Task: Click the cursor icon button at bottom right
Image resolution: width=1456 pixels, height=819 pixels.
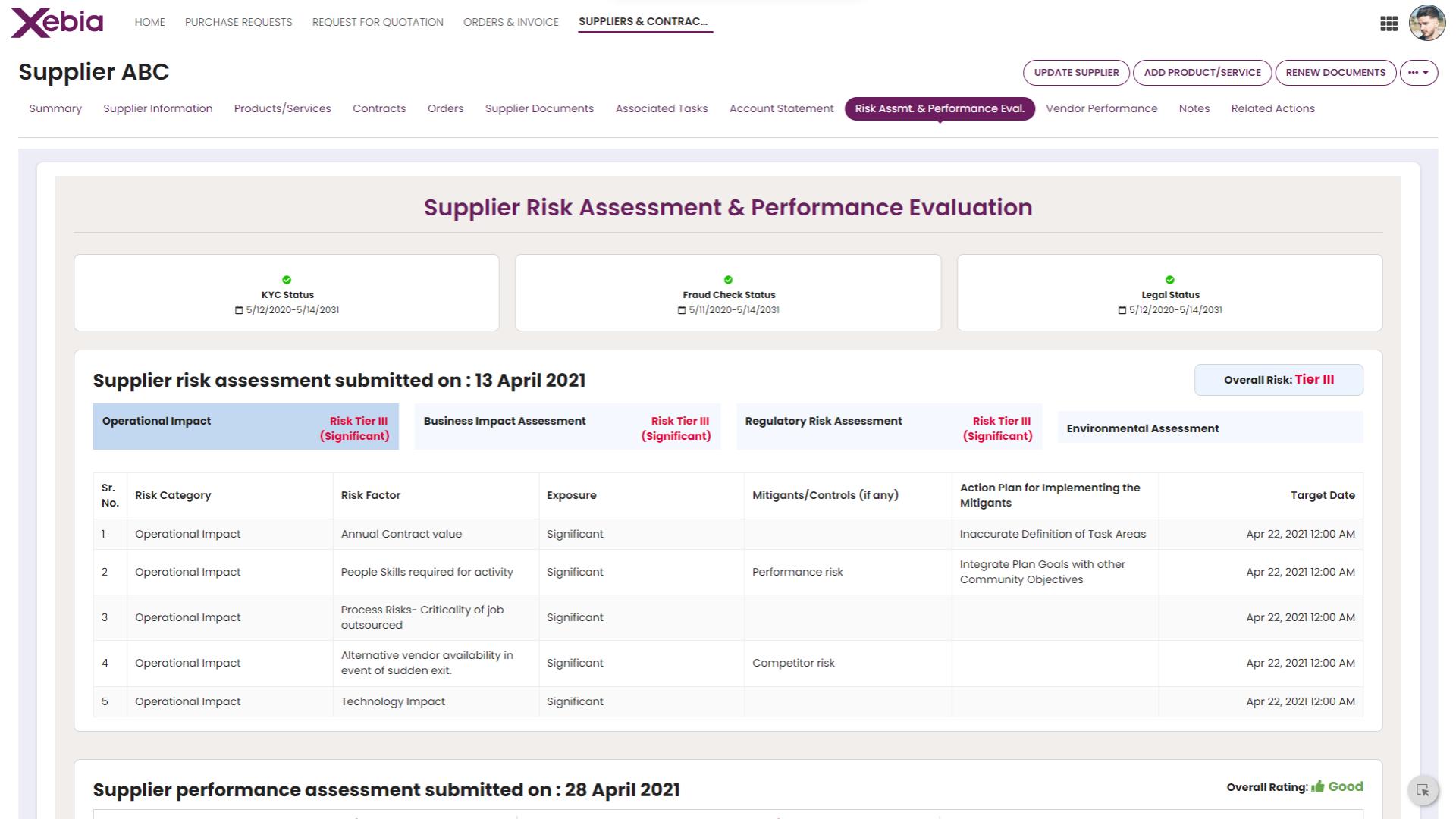Action: (x=1423, y=790)
